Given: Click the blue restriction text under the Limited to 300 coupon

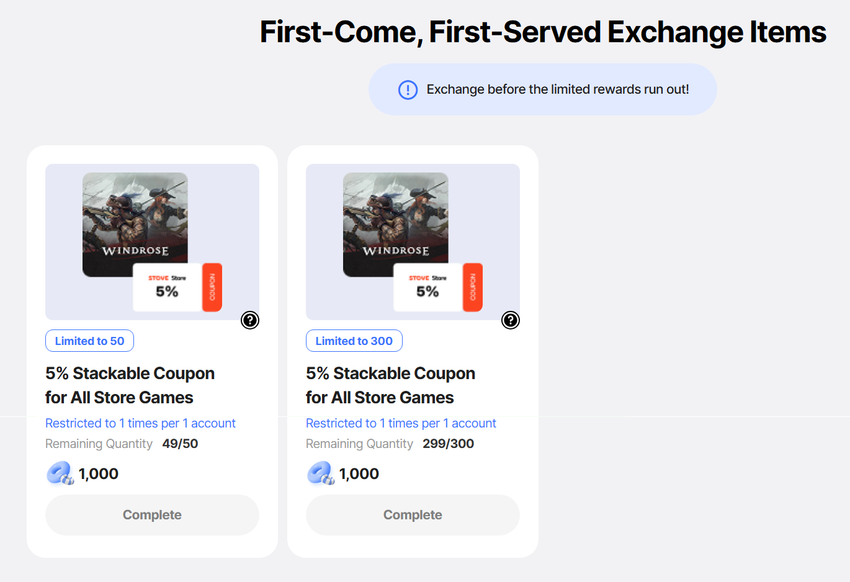Looking at the screenshot, I should 401,423.
